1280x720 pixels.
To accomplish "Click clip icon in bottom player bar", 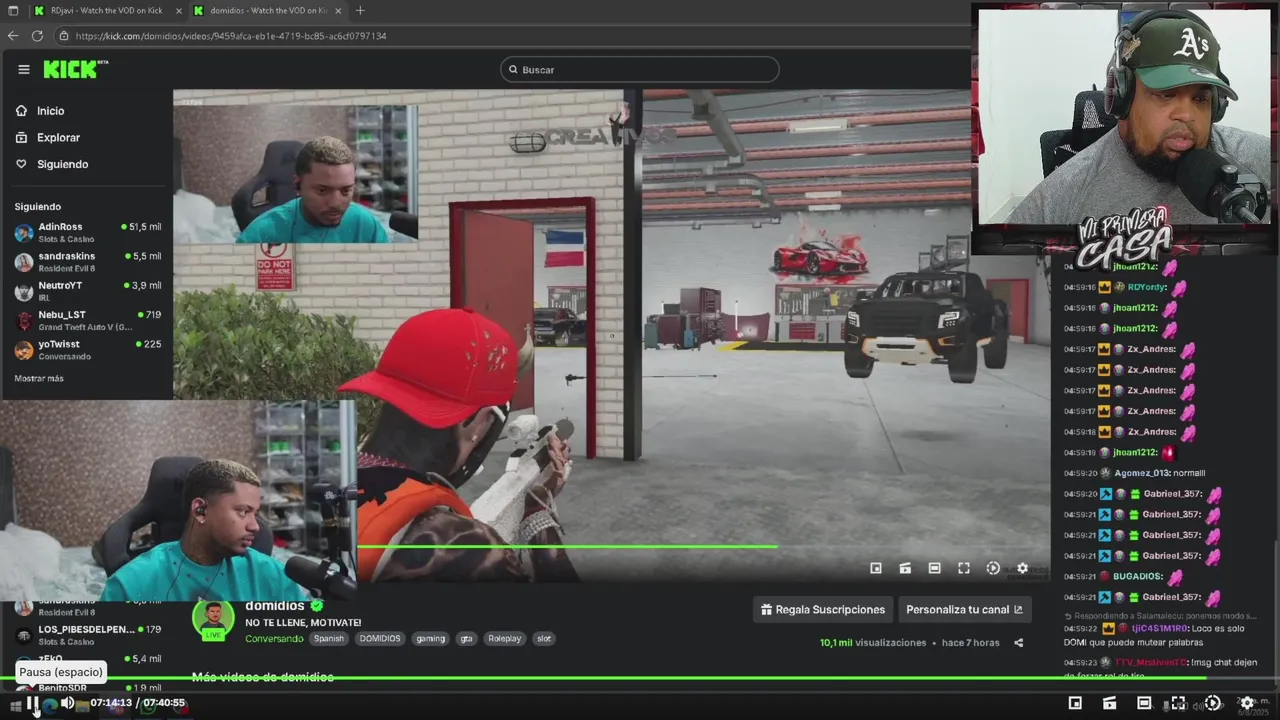I will [1110, 703].
